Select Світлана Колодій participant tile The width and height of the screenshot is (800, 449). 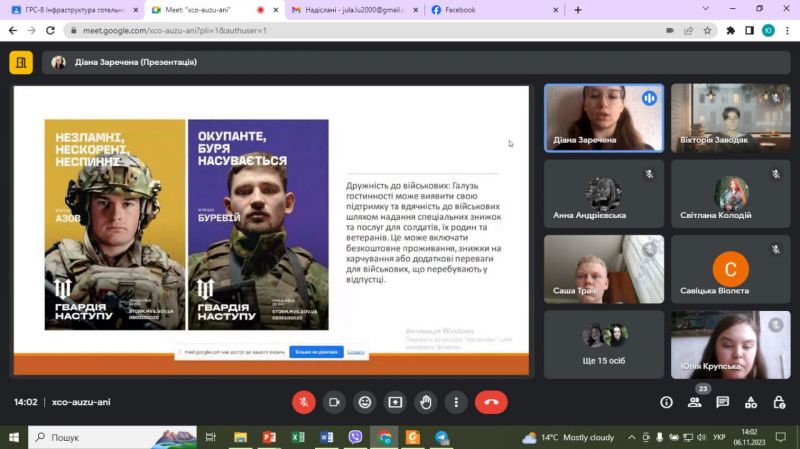click(731, 194)
